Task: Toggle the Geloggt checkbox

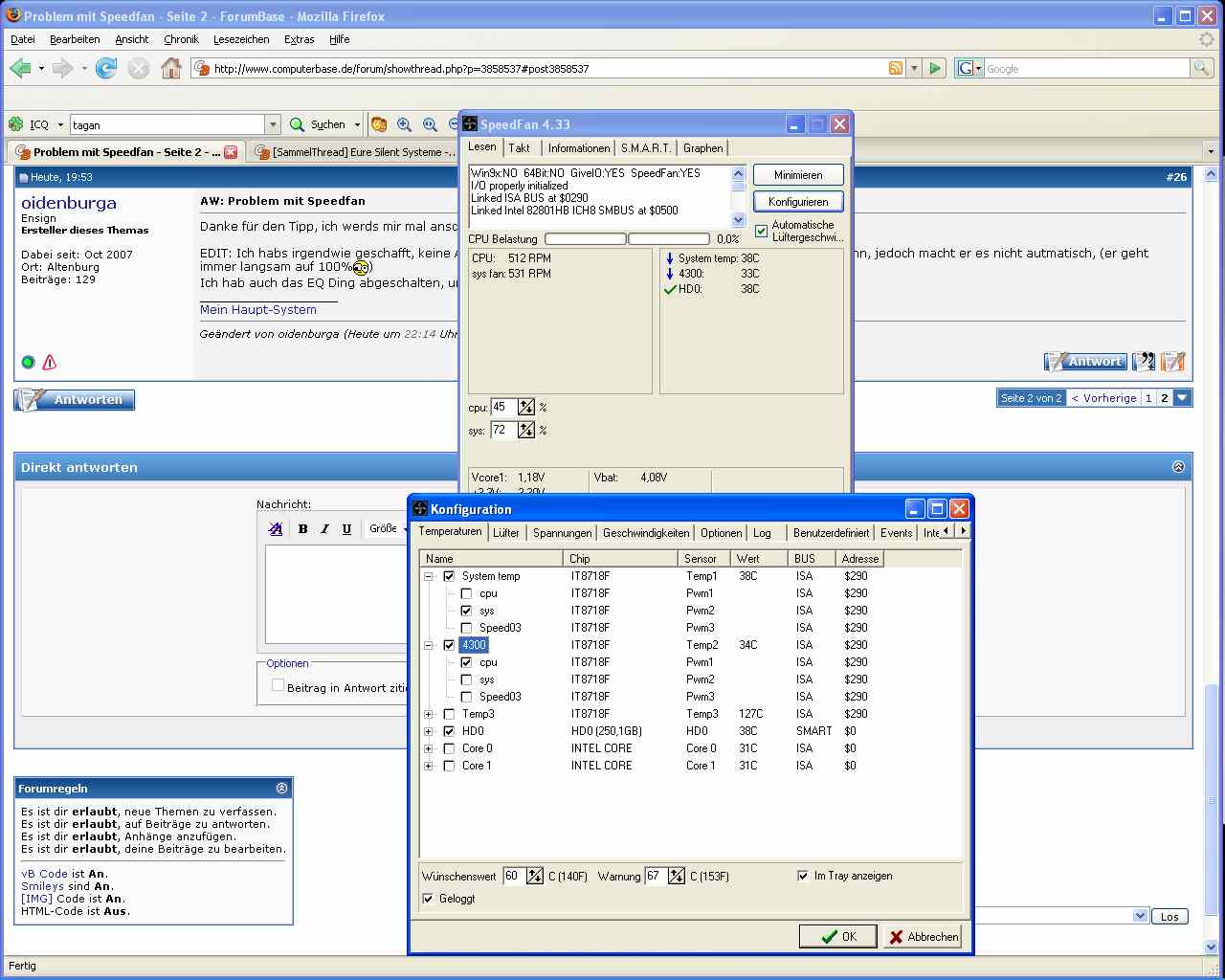Action: click(428, 899)
